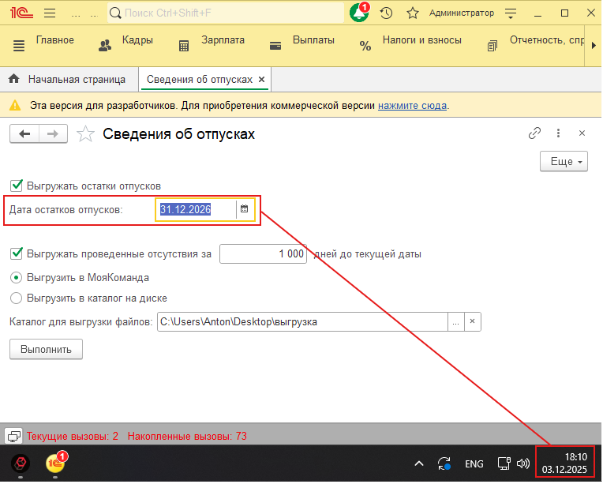Click the days count input field

pos(263,254)
